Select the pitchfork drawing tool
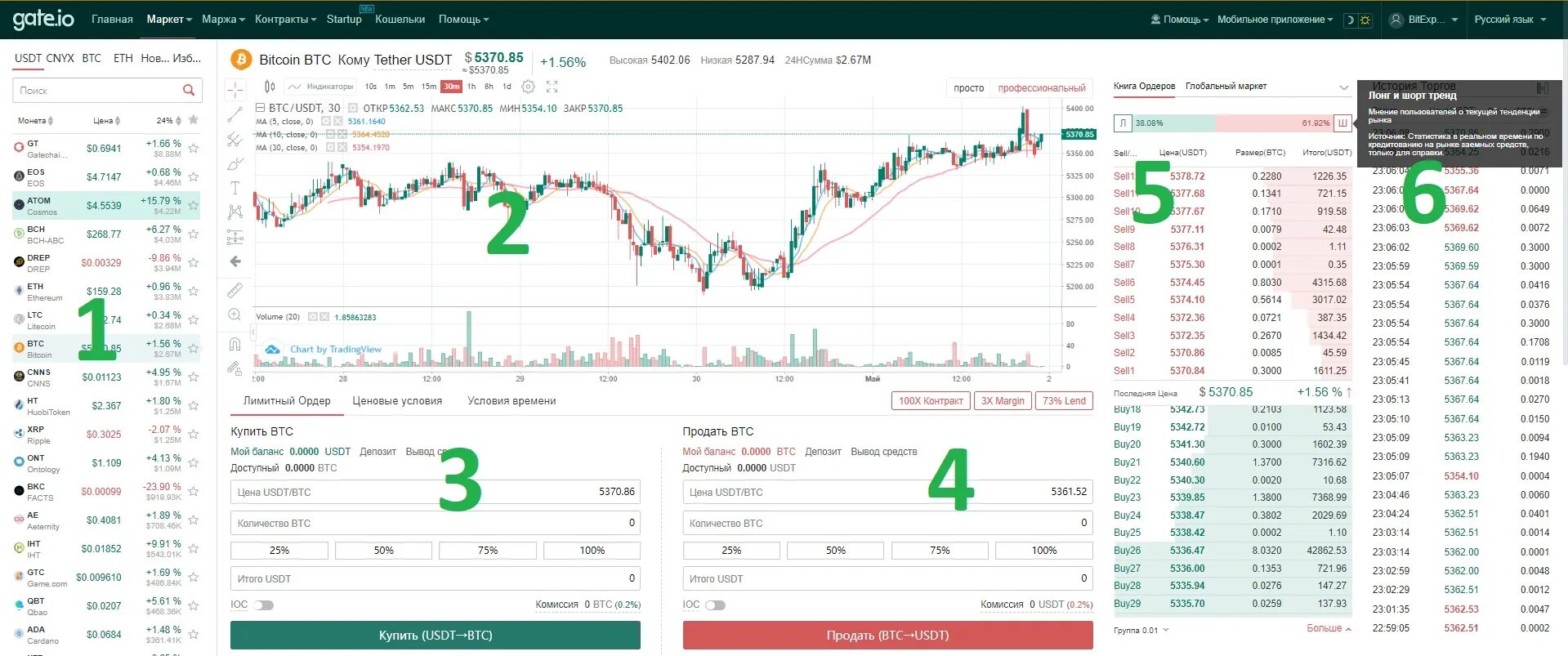 click(235, 140)
